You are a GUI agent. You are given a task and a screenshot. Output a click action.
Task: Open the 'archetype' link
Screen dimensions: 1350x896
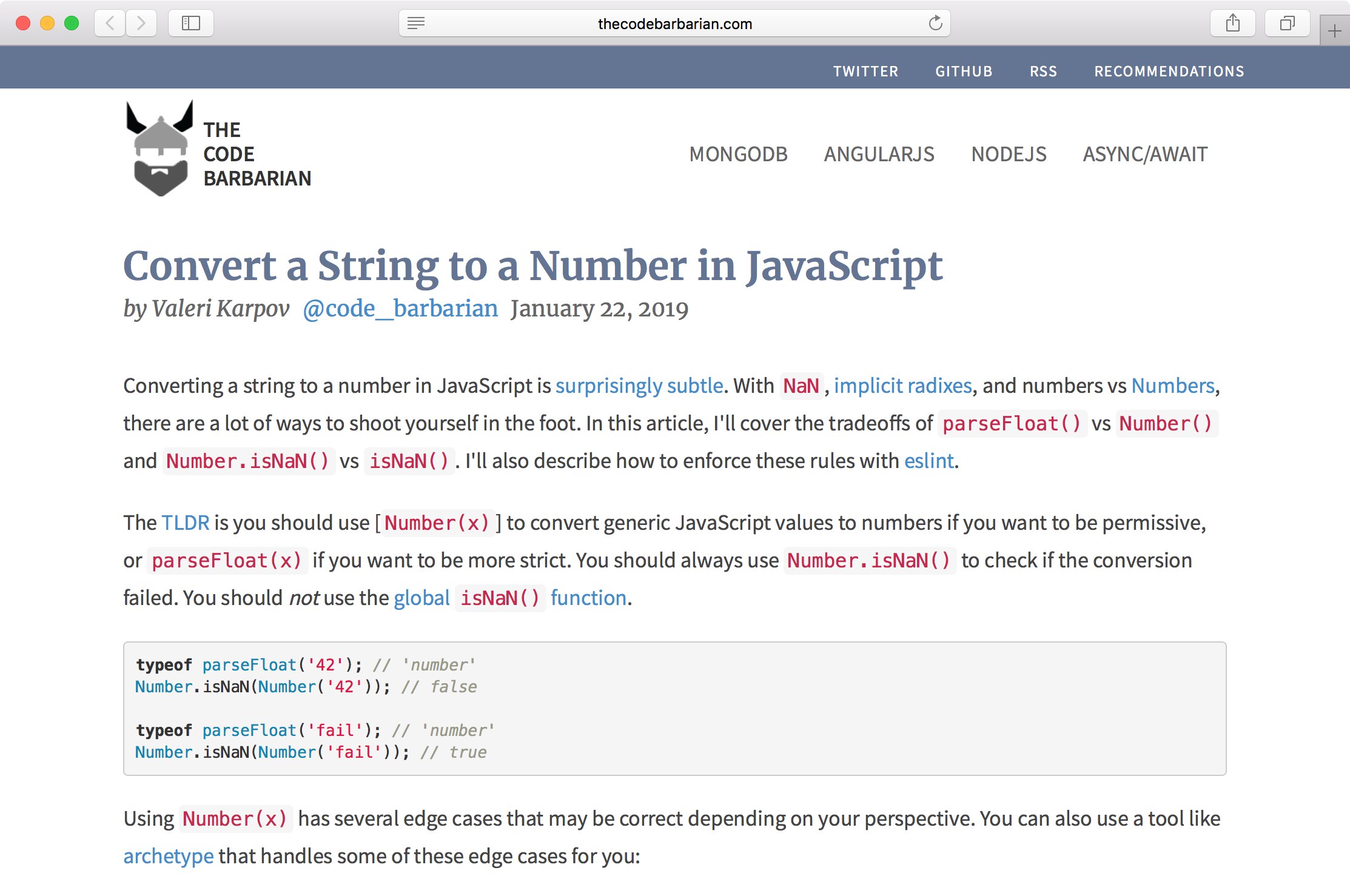[x=169, y=856]
